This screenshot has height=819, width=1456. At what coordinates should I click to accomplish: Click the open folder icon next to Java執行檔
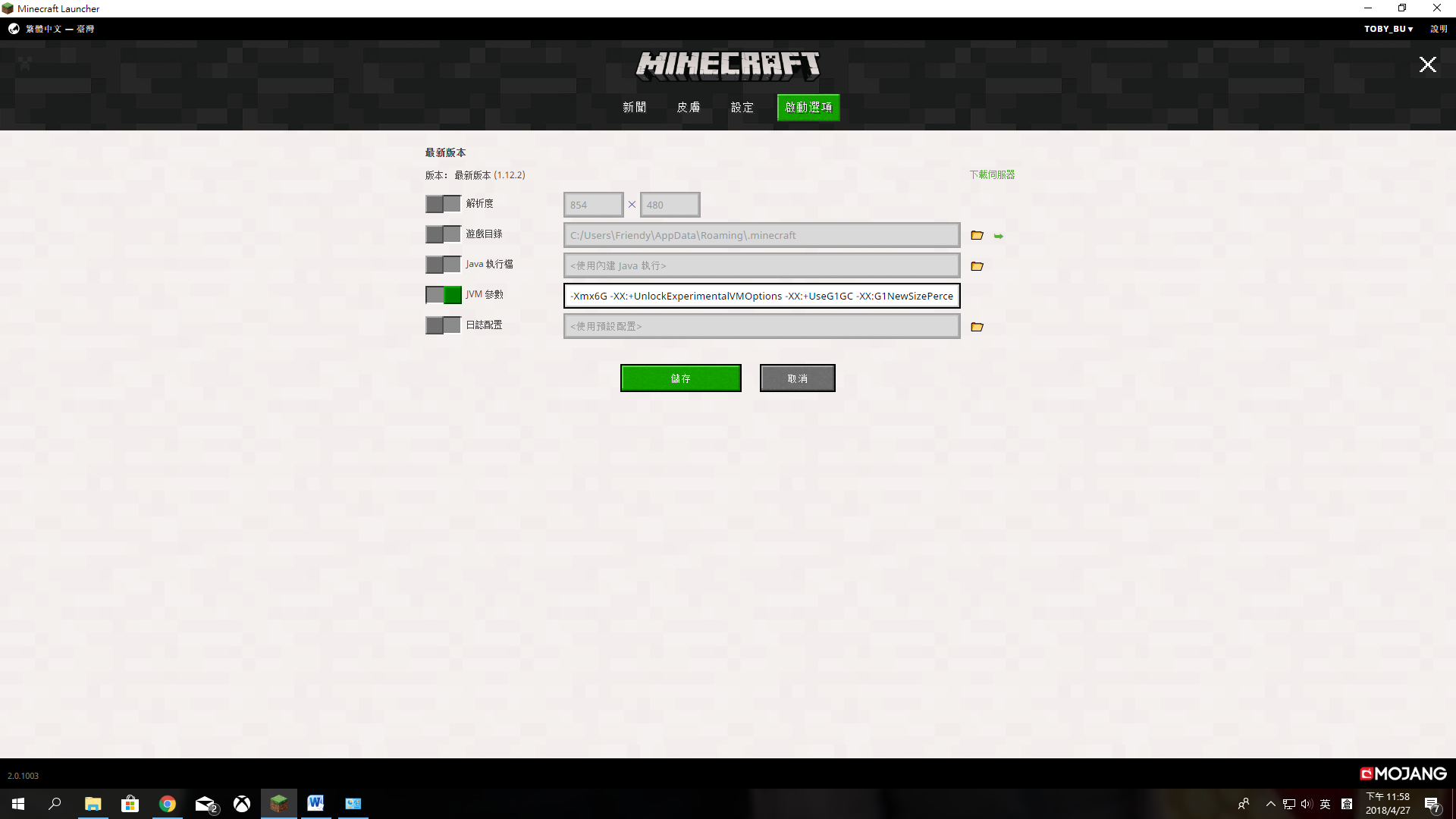pyautogui.click(x=977, y=265)
